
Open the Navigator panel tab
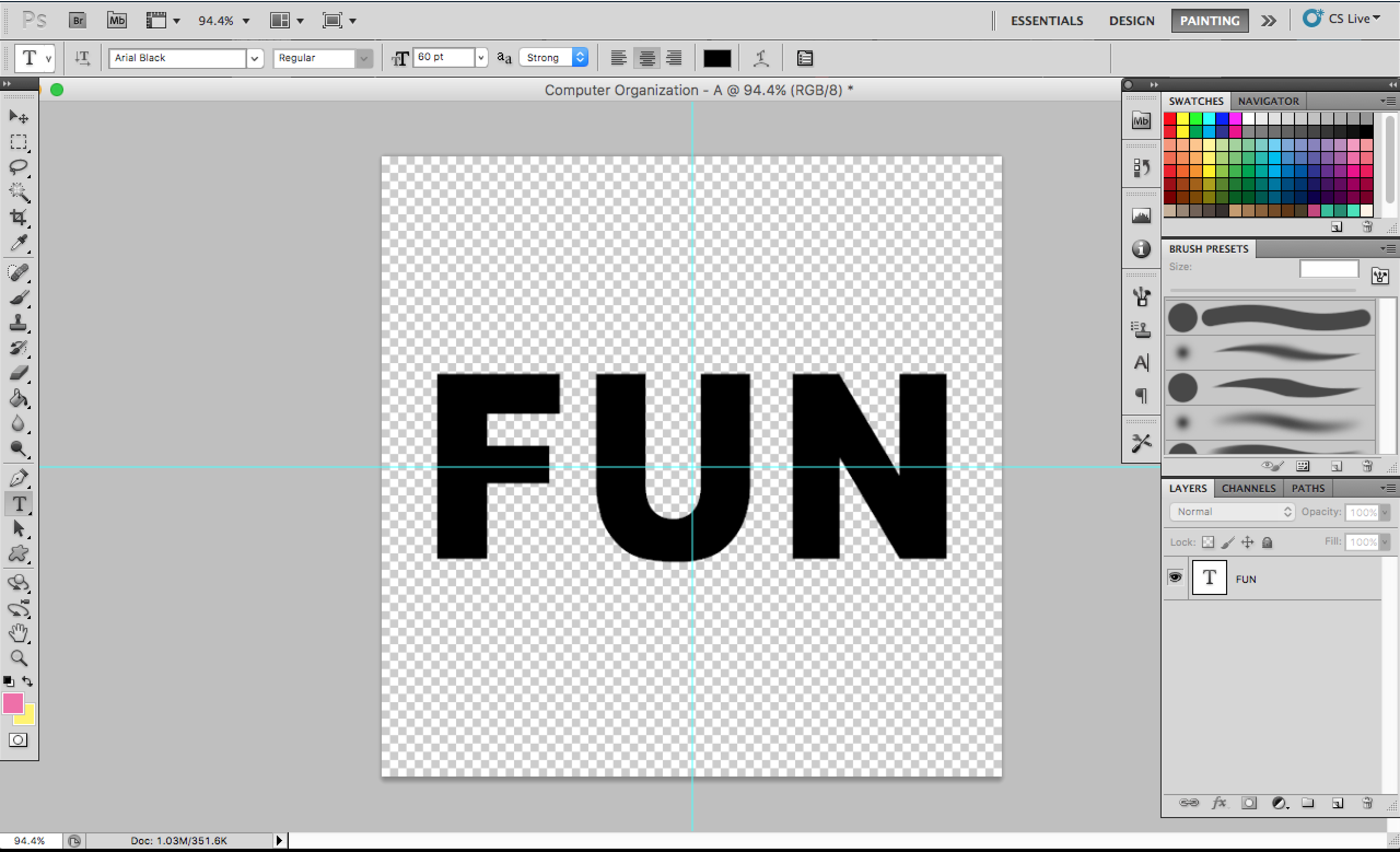pos(1268,101)
